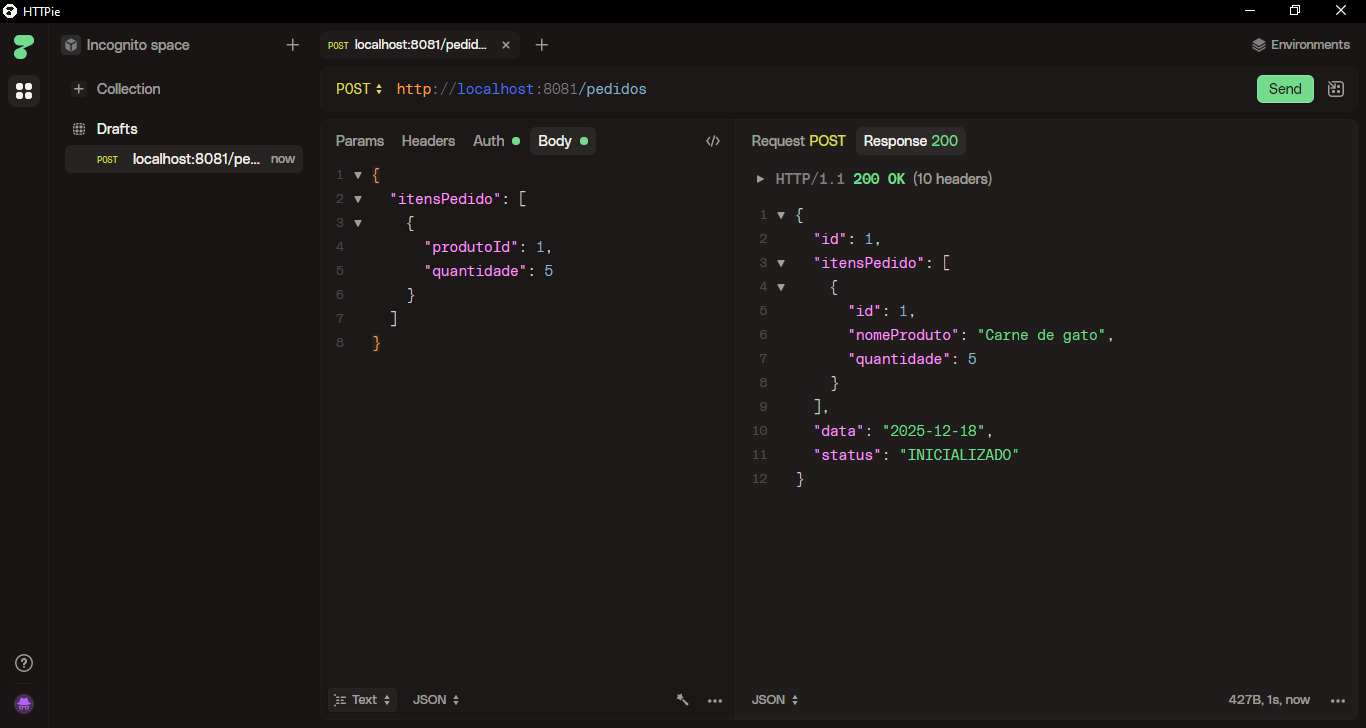Open the save icon next to Send

point(1335,89)
